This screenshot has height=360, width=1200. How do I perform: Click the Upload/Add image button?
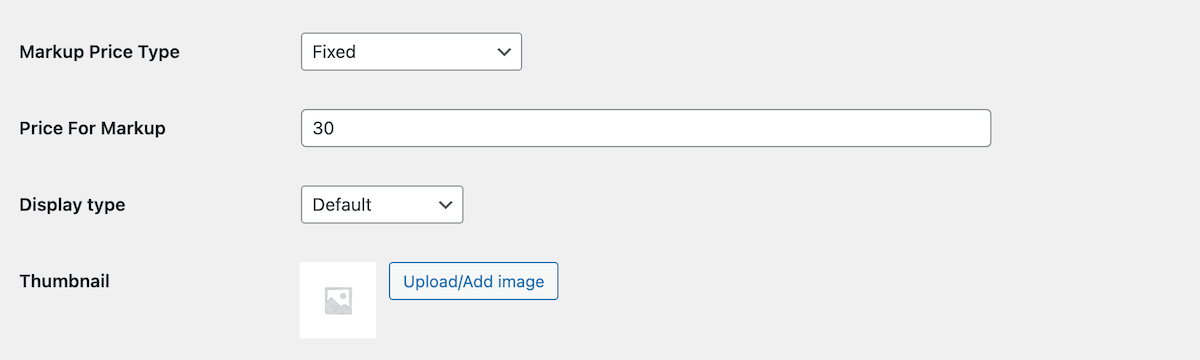[473, 281]
